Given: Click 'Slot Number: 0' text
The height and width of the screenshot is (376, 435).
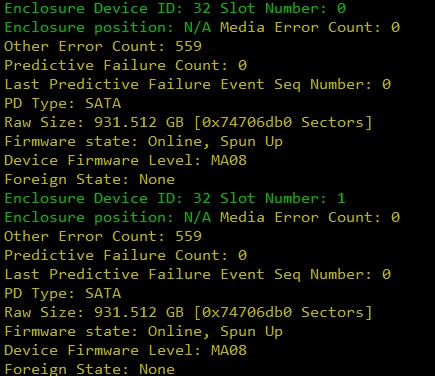Looking at the screenshot, I should coord(283,8).
